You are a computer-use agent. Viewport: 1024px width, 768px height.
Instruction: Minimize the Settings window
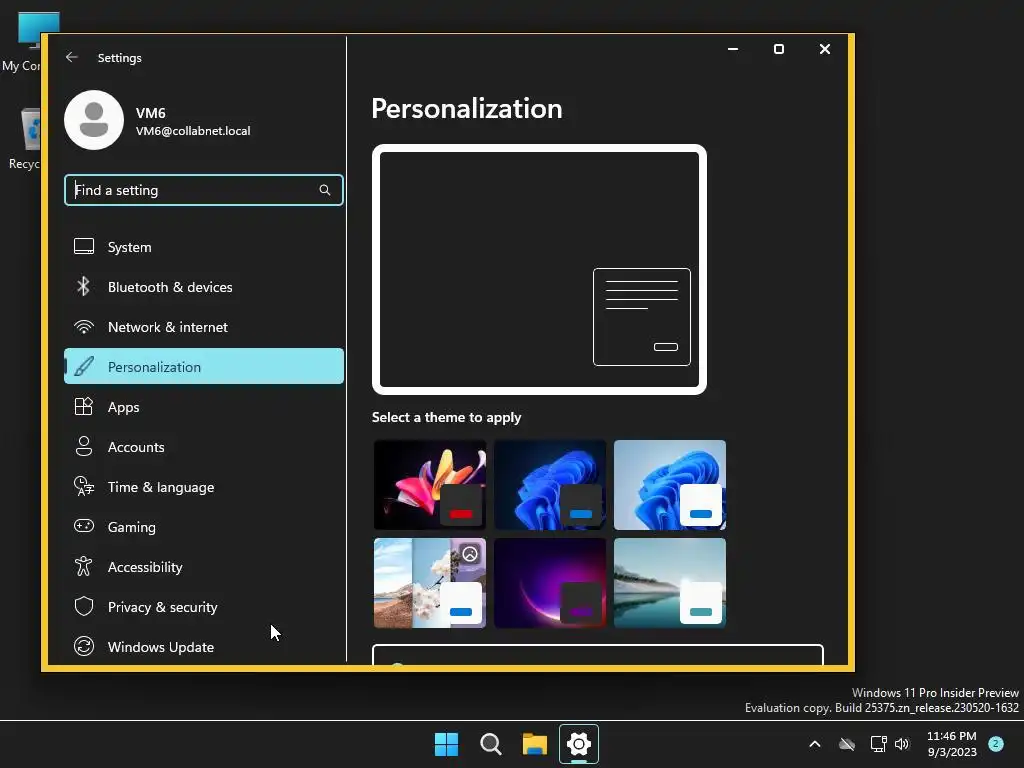[x=733, y=49]
